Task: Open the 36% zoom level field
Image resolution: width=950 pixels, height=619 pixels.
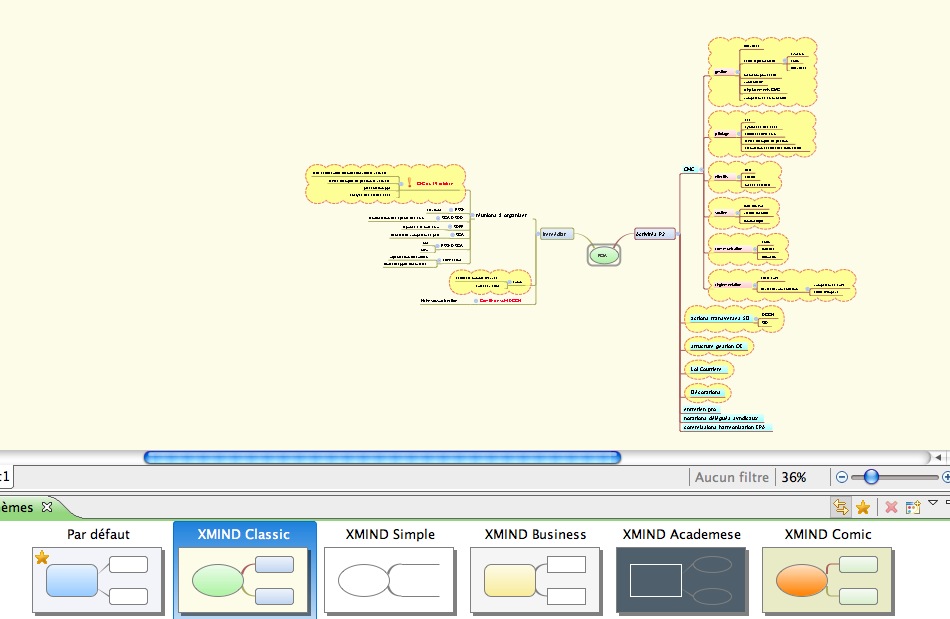Action: click(x=795, y=478)
